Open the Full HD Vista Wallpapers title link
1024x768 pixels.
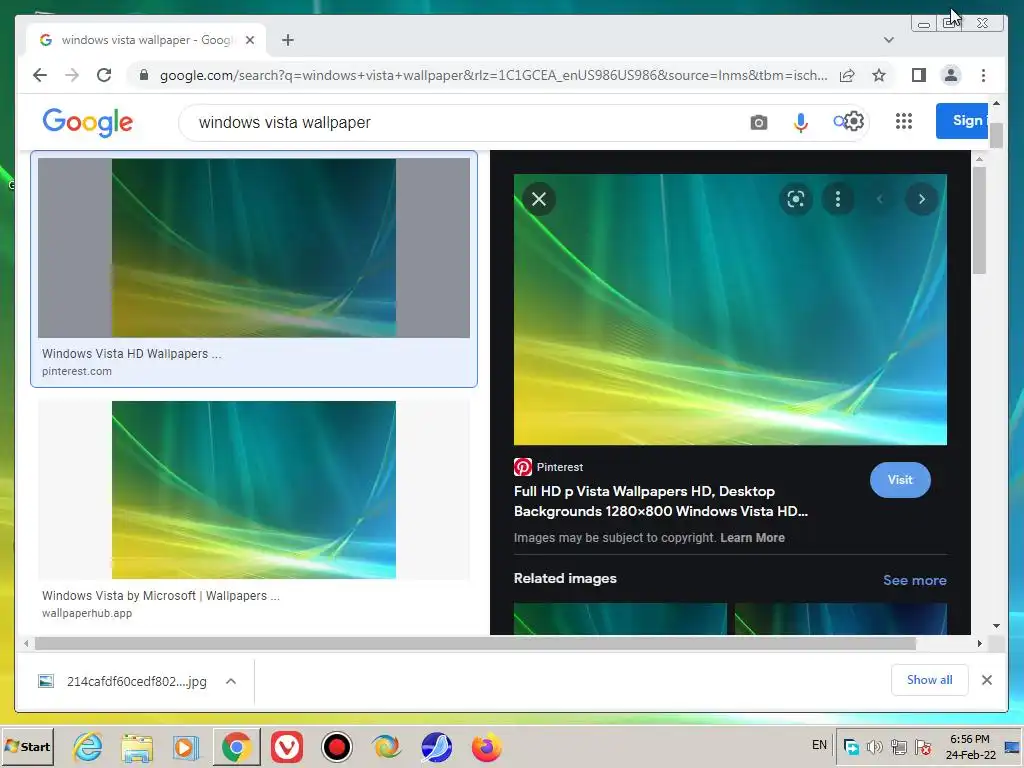[661, 501]
